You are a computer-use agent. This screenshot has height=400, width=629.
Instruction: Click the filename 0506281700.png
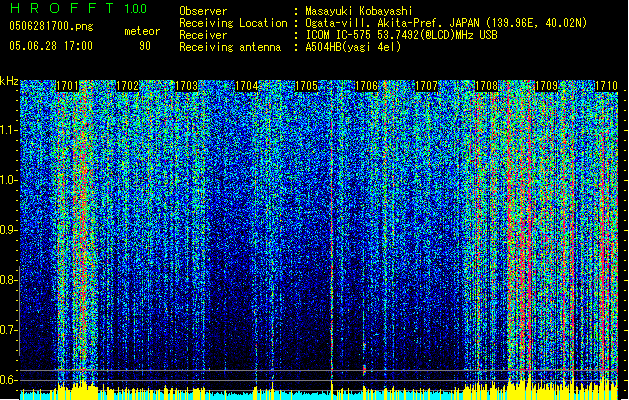pyautogui.click(x=51, y=27)
